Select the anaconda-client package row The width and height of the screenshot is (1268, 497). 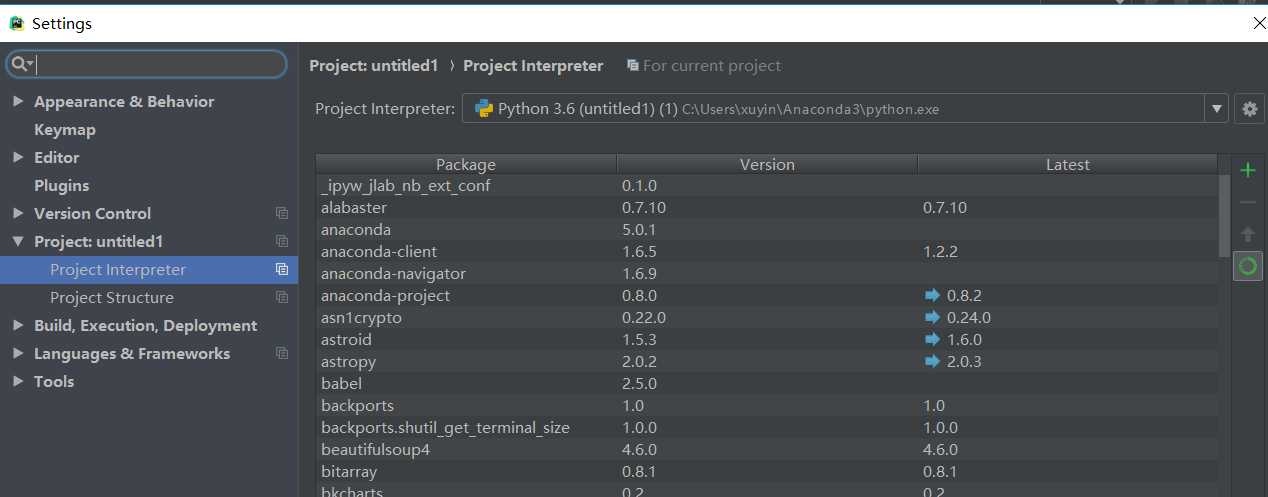pos(767,251)
